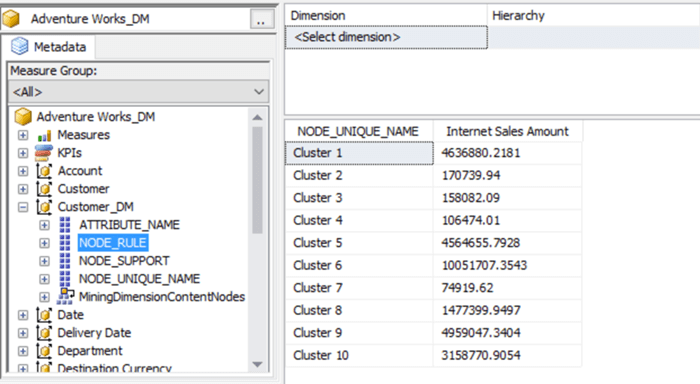This screenshot has width=700, height=384.
Task: Open the Measure Group dropdown
Action: coord(138,92)
